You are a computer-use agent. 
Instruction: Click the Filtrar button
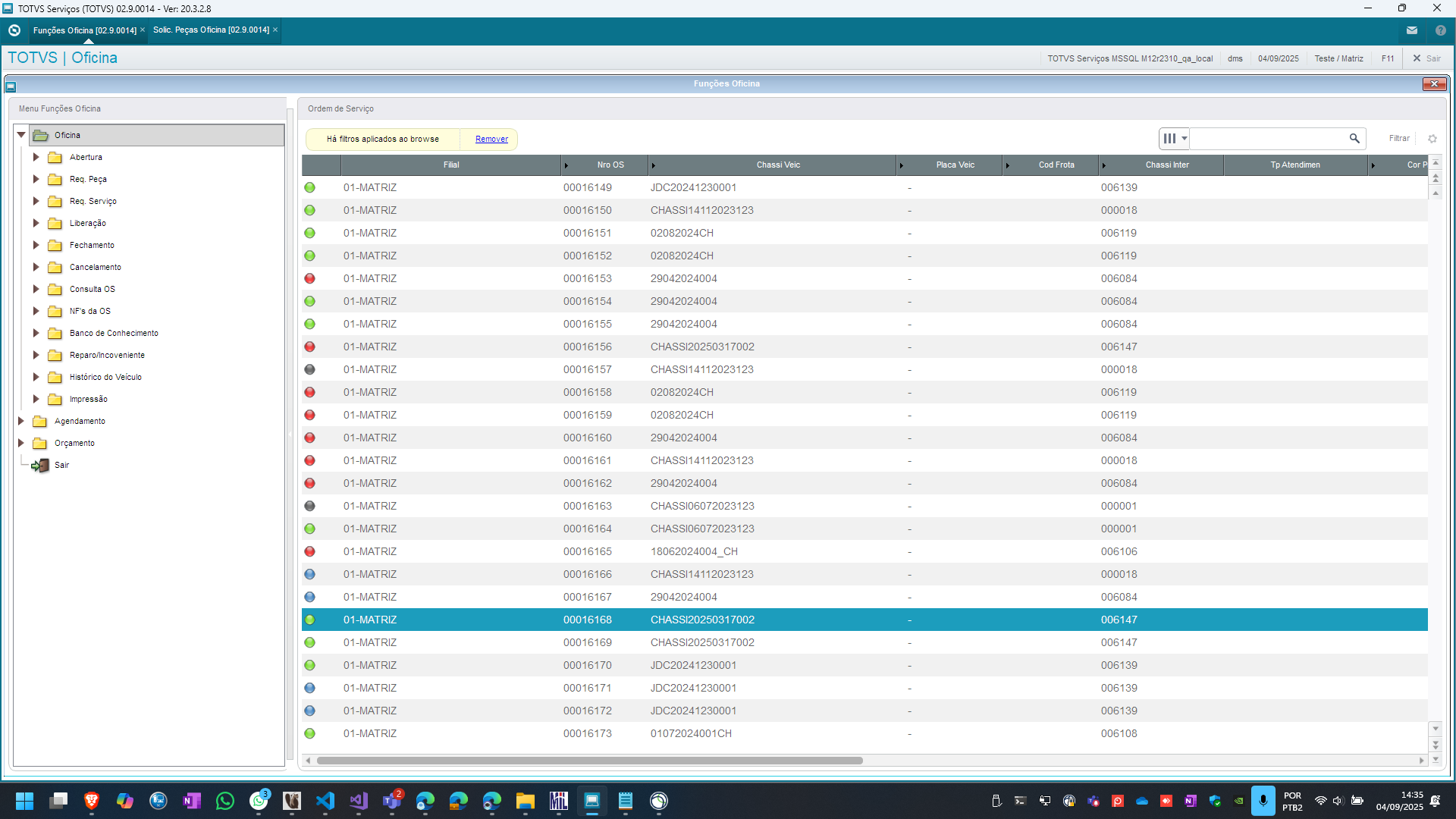1399,139
